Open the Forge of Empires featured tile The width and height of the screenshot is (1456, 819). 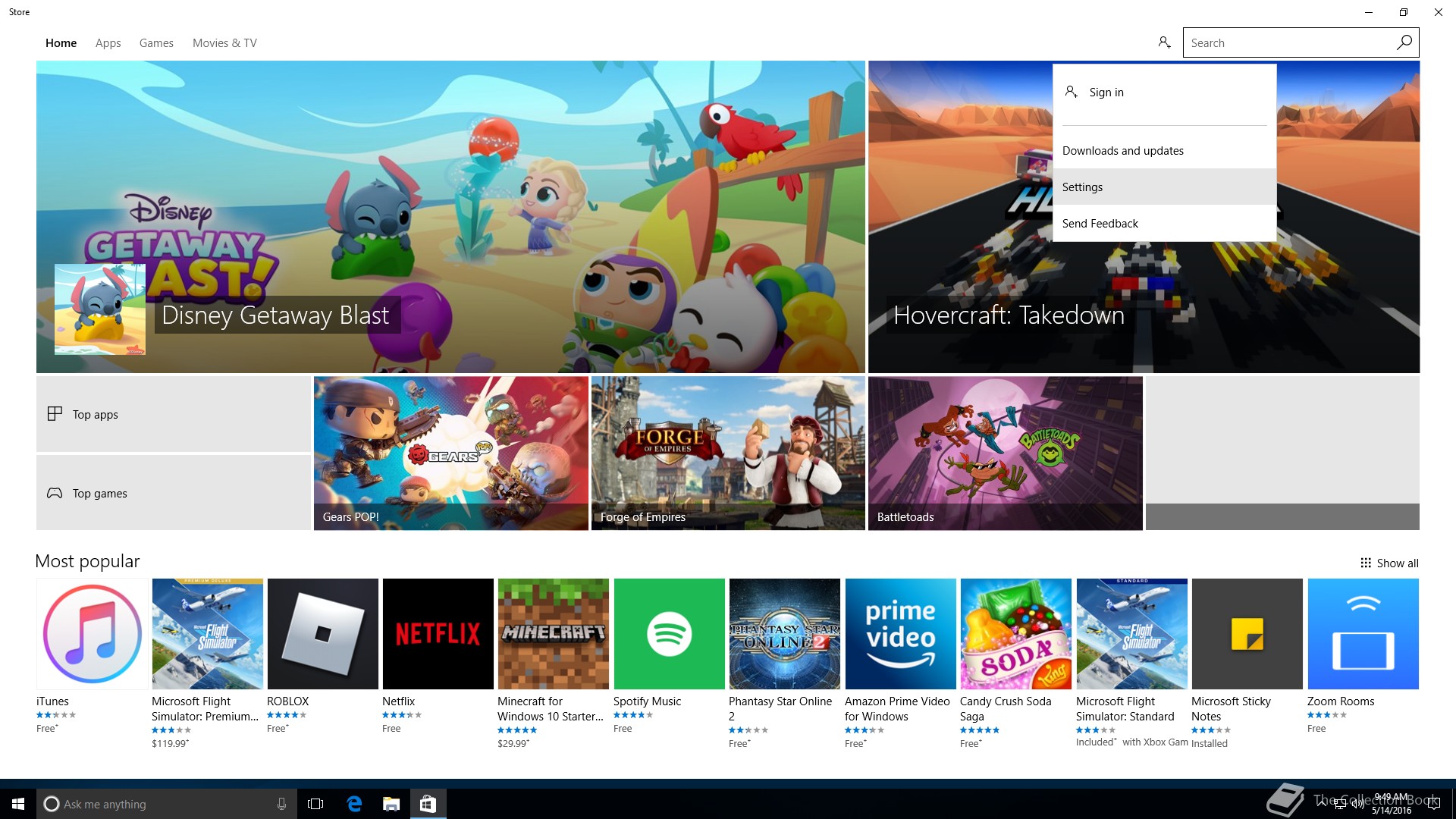pos(728,453)
